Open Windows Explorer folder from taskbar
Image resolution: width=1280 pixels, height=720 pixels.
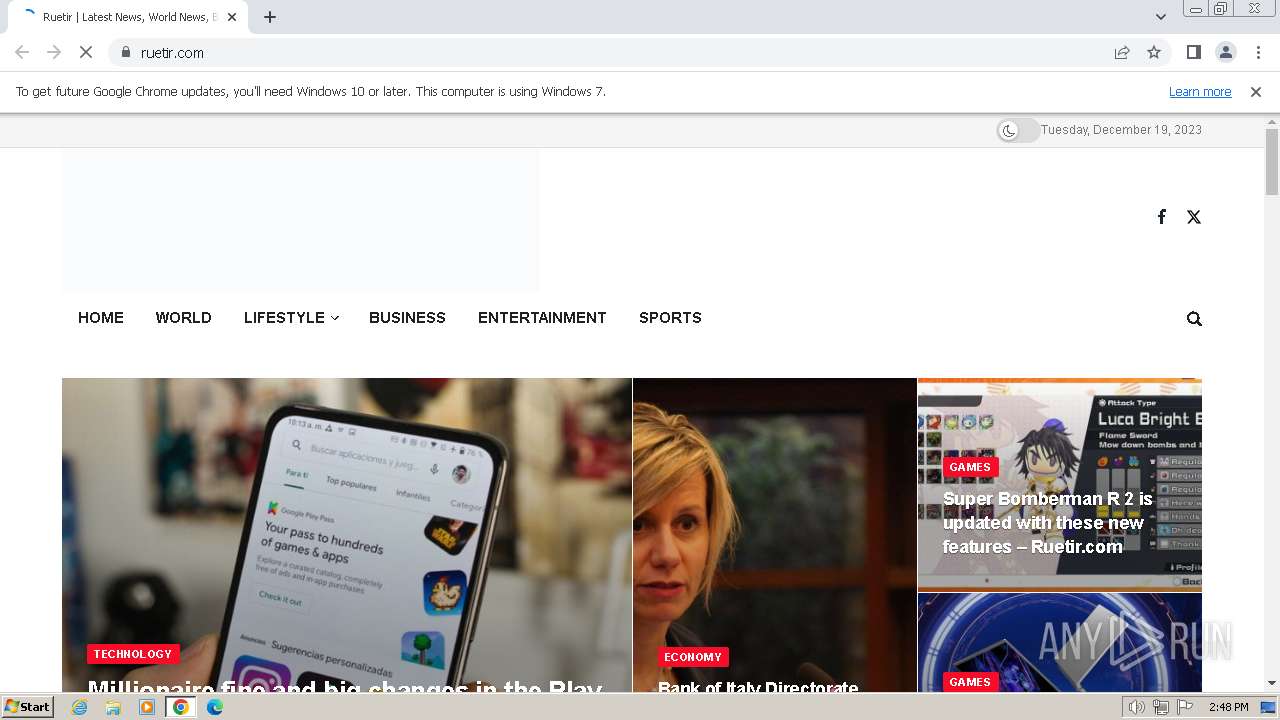click(113, 707)
